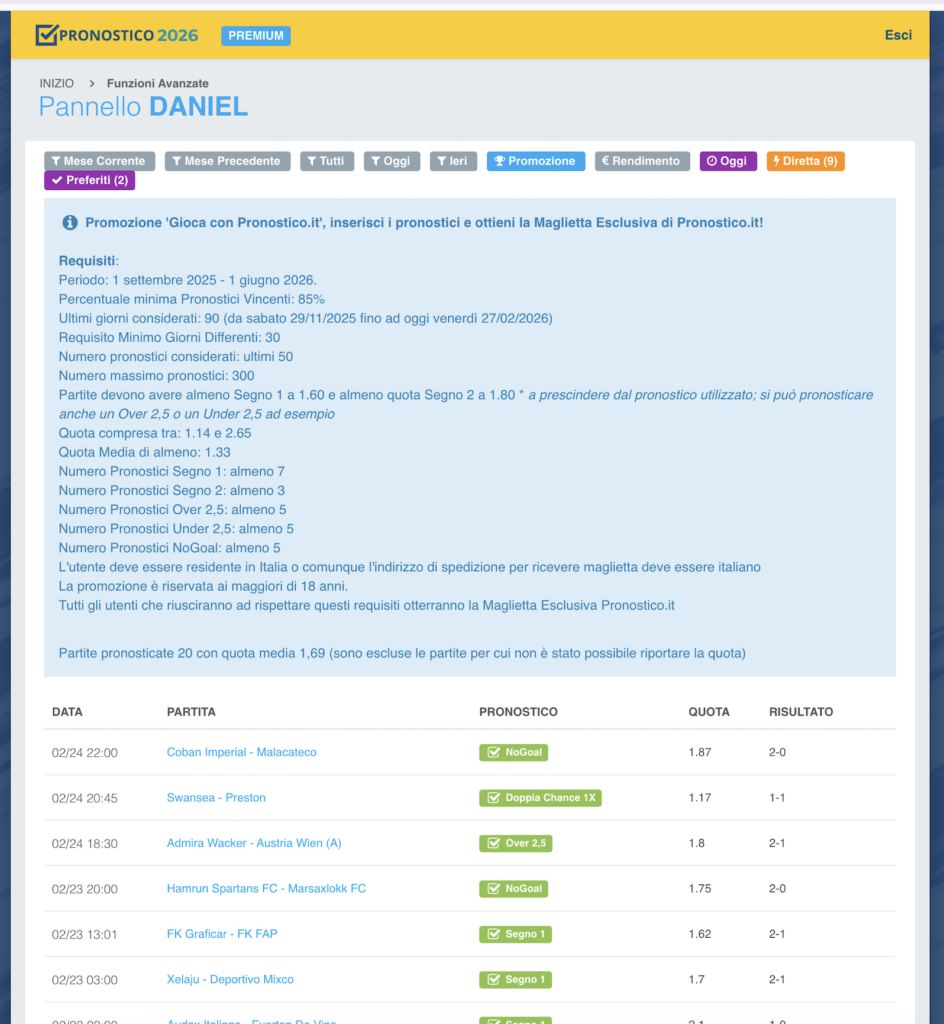Viewport: 944px width, 1024px height.
Task: Click the Pronostico 2026 checkmark logo
Action: pyautogui.click(x=47, y=35)
